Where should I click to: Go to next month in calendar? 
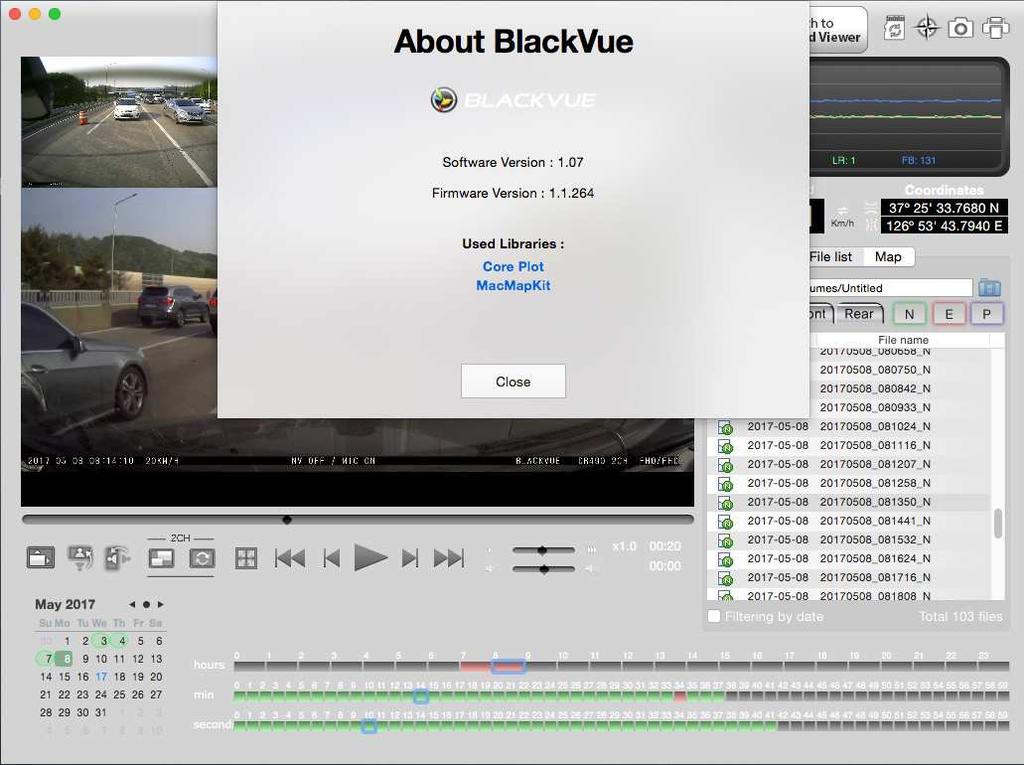[161, 605]
